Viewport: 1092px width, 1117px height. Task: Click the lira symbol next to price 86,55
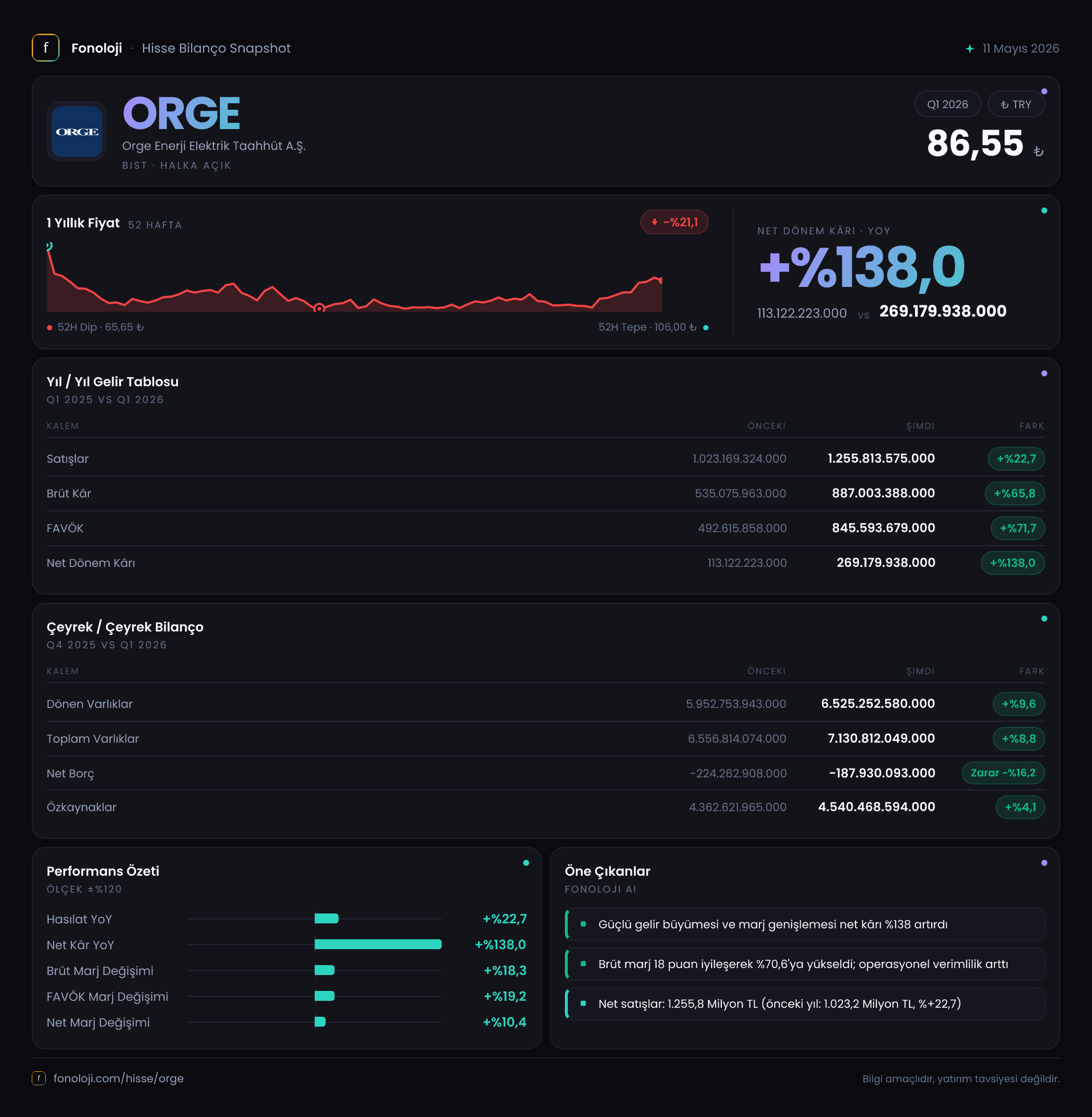[x=1038, y=151]
